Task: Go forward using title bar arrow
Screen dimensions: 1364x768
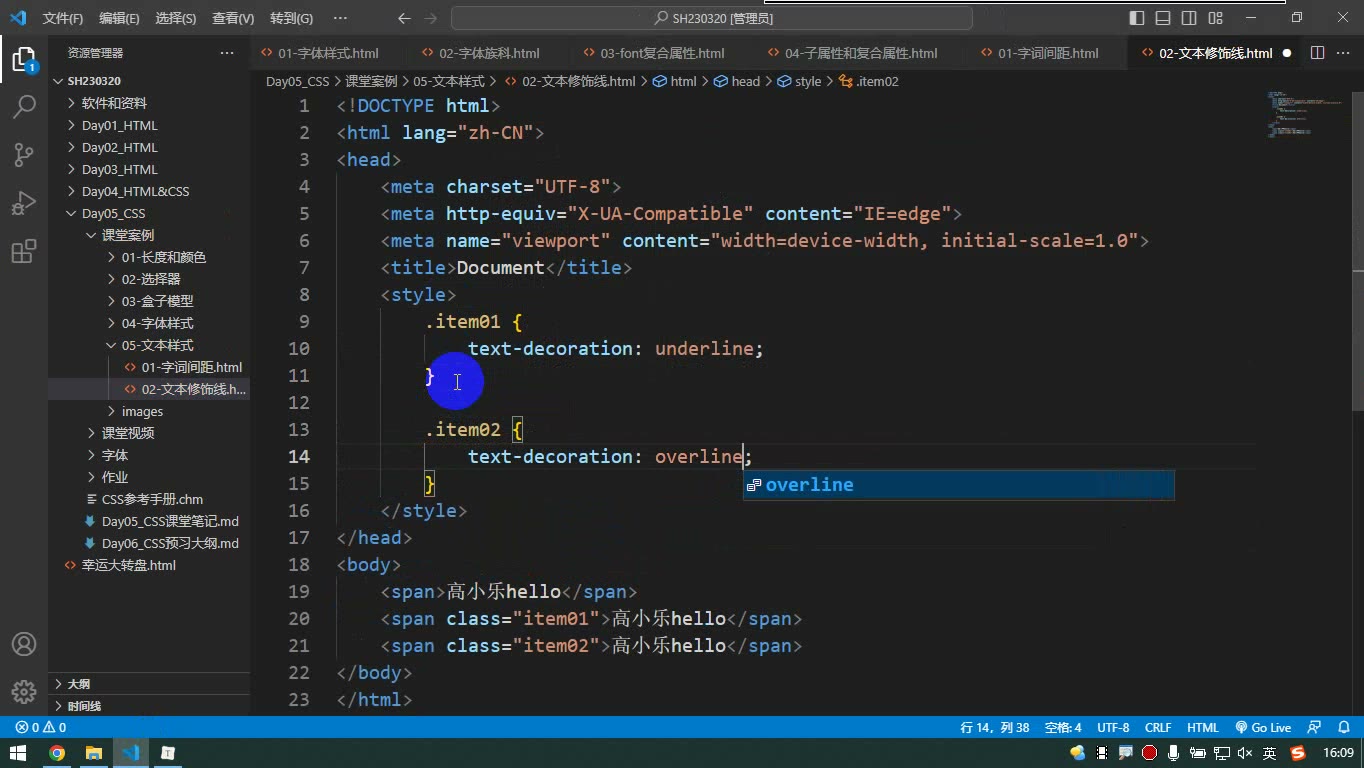Action: (x=430, y=18)
